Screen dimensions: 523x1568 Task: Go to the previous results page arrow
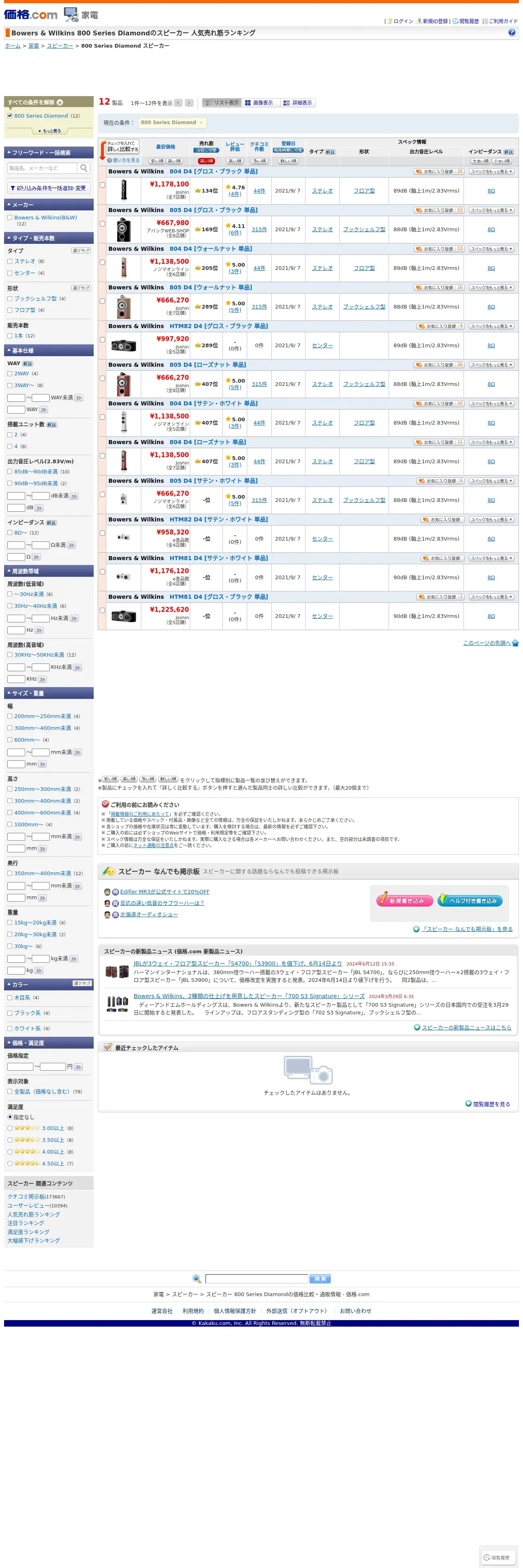tap(178, 103)
